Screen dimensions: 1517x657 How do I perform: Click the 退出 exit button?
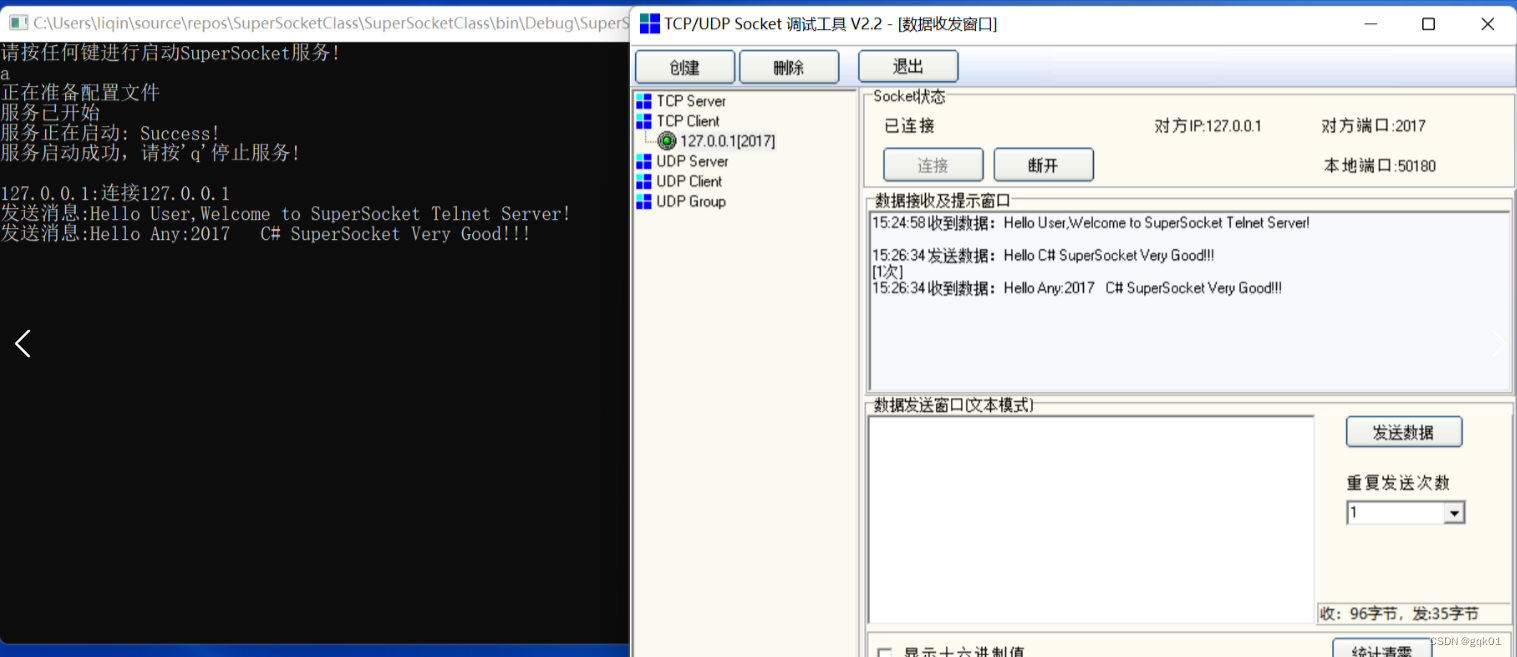coord(907,66)
